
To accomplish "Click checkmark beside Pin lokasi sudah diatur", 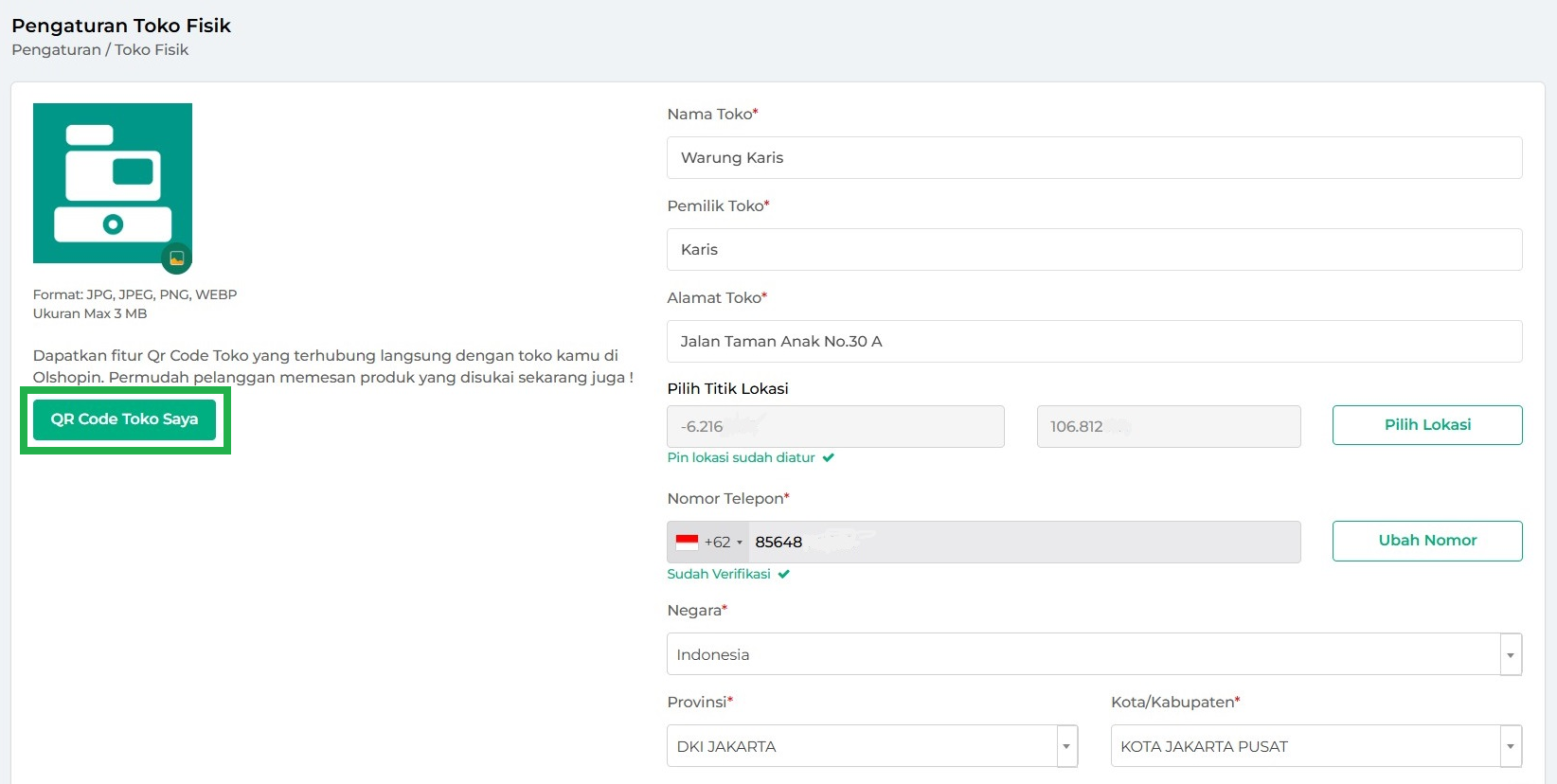I will coord(829,457).
